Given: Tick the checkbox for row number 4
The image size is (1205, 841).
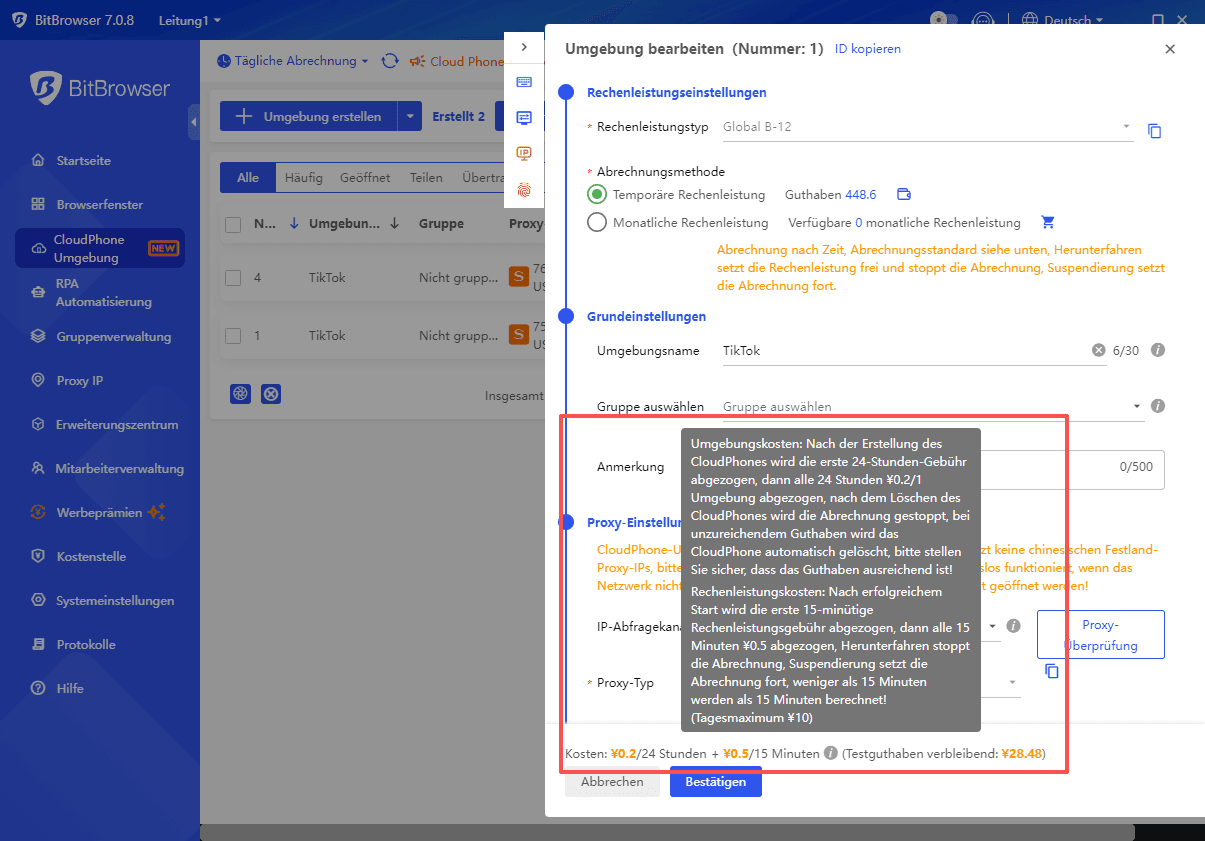Looking at the screenshot, I should tap(233, 278).
